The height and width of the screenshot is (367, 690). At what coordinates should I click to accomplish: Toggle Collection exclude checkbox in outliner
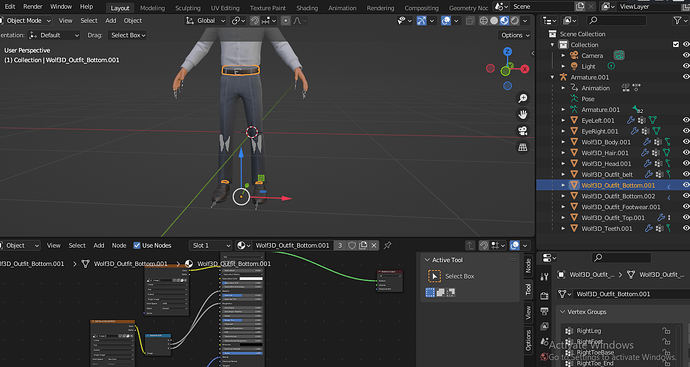click(675, 44)
